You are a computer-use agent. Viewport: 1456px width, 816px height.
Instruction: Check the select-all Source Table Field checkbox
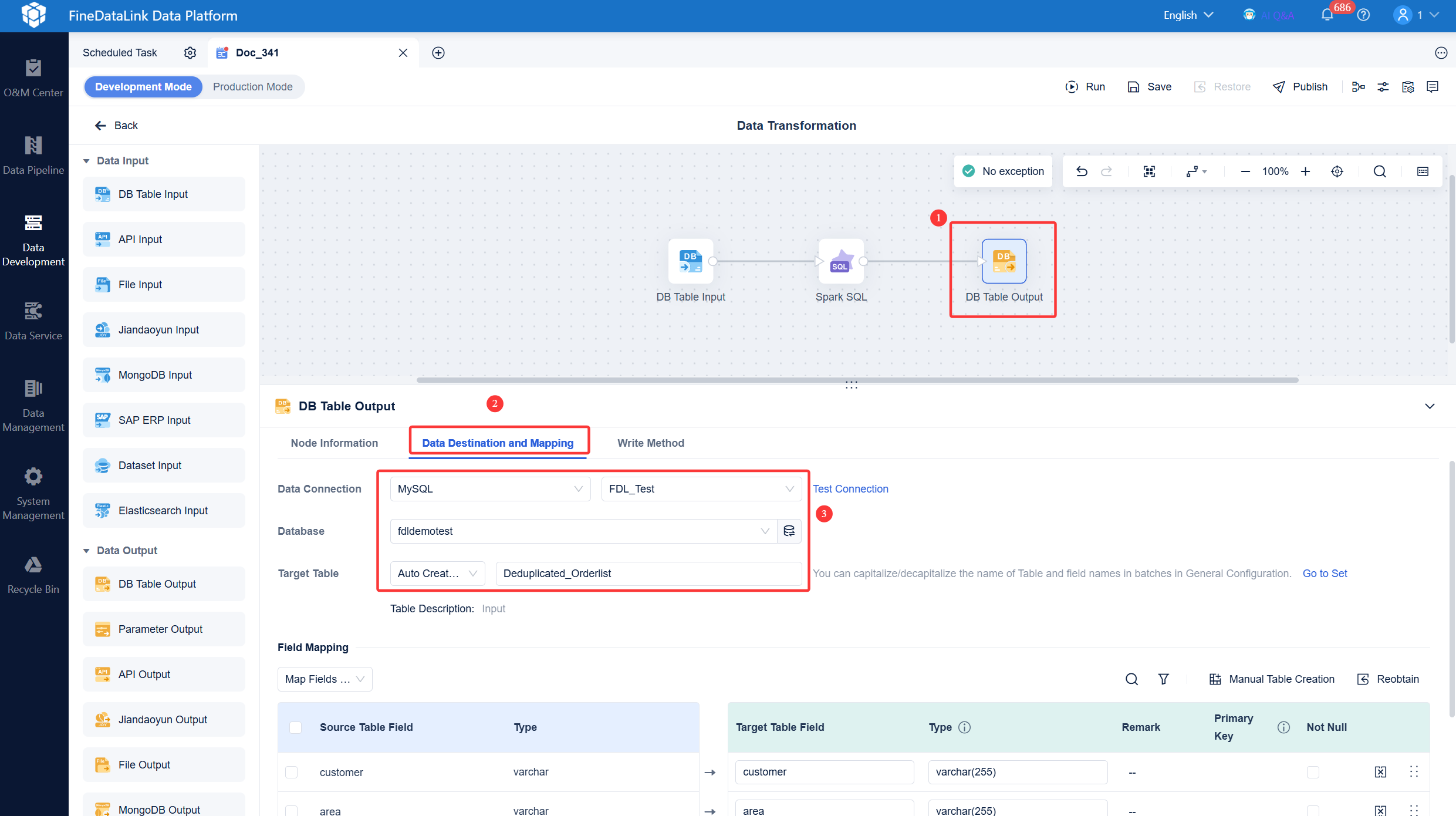point(296,727)
